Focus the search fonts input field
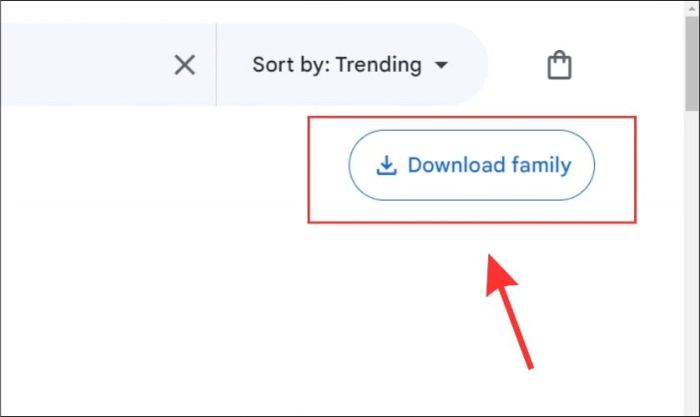Image resolution: width=700 pixels, height=417 pixels. (85, 65)
